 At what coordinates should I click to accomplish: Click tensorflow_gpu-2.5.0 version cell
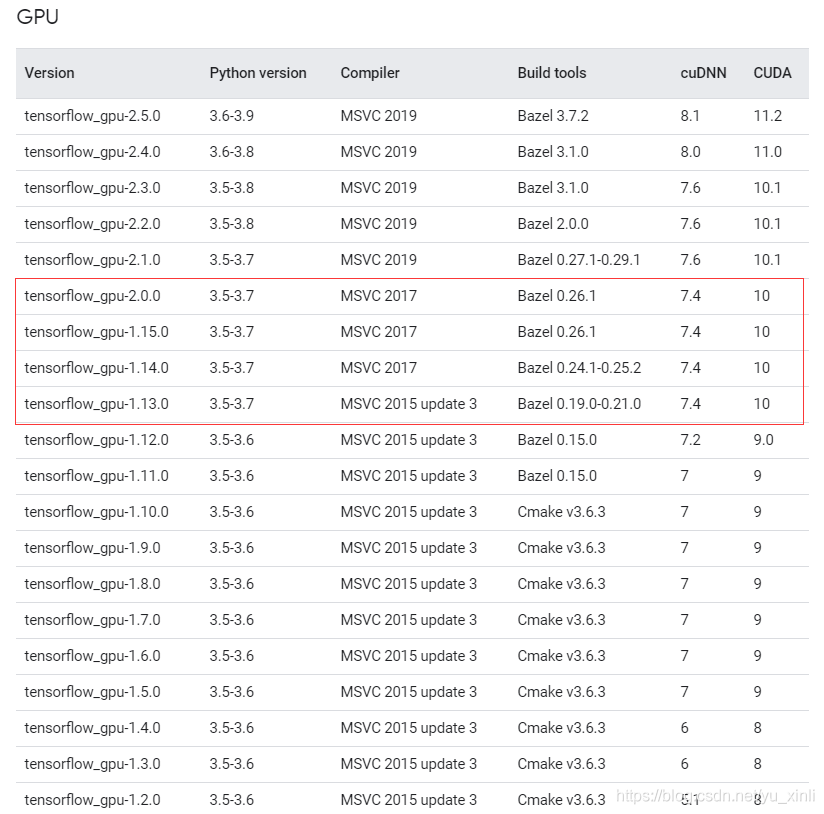click(x=92, y=116)
